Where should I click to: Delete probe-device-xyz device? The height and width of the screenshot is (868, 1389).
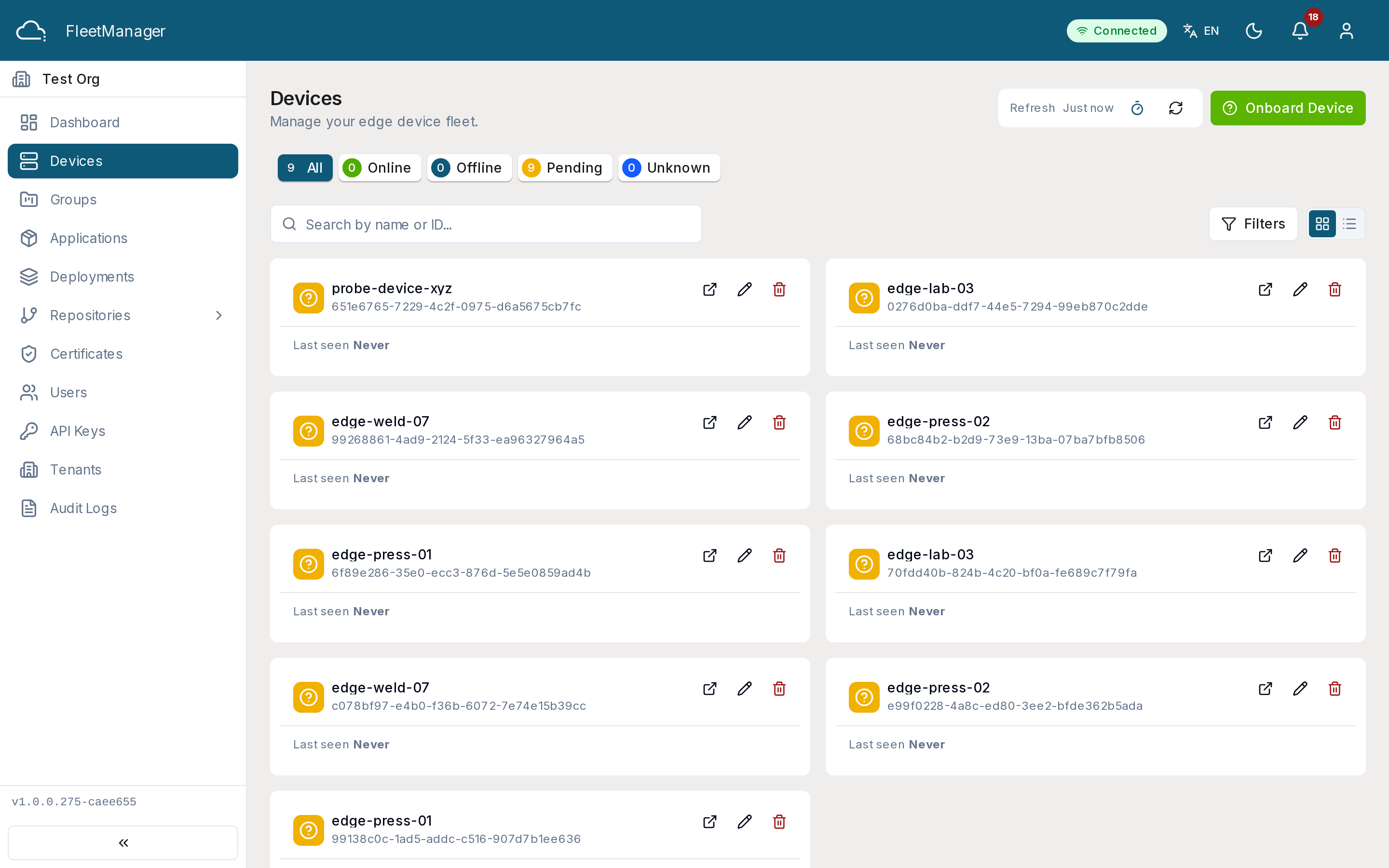[x=779, y=289]
